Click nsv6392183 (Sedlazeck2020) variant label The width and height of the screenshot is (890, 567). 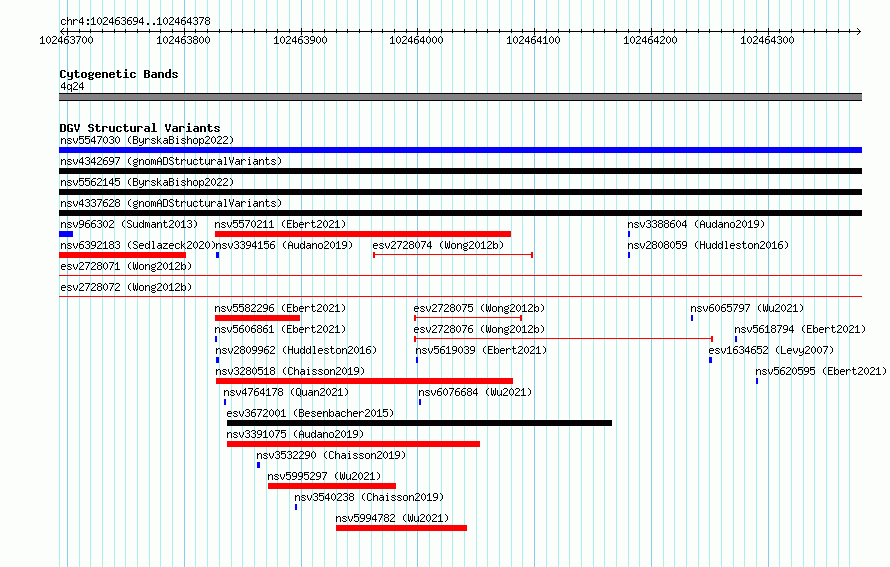[x=137, y=245]
